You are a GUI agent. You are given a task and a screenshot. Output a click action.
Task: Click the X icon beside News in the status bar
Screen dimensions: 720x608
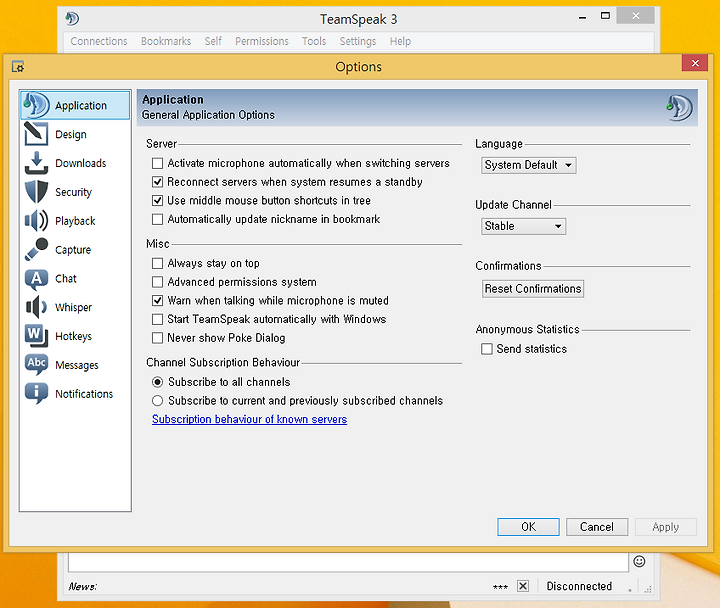click(523, 586)
